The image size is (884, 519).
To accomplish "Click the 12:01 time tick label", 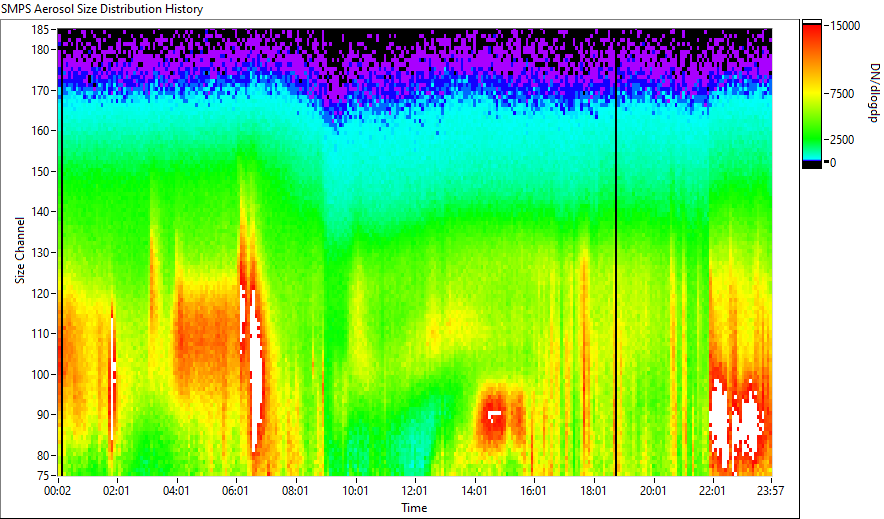I will (x=414, y=491).
